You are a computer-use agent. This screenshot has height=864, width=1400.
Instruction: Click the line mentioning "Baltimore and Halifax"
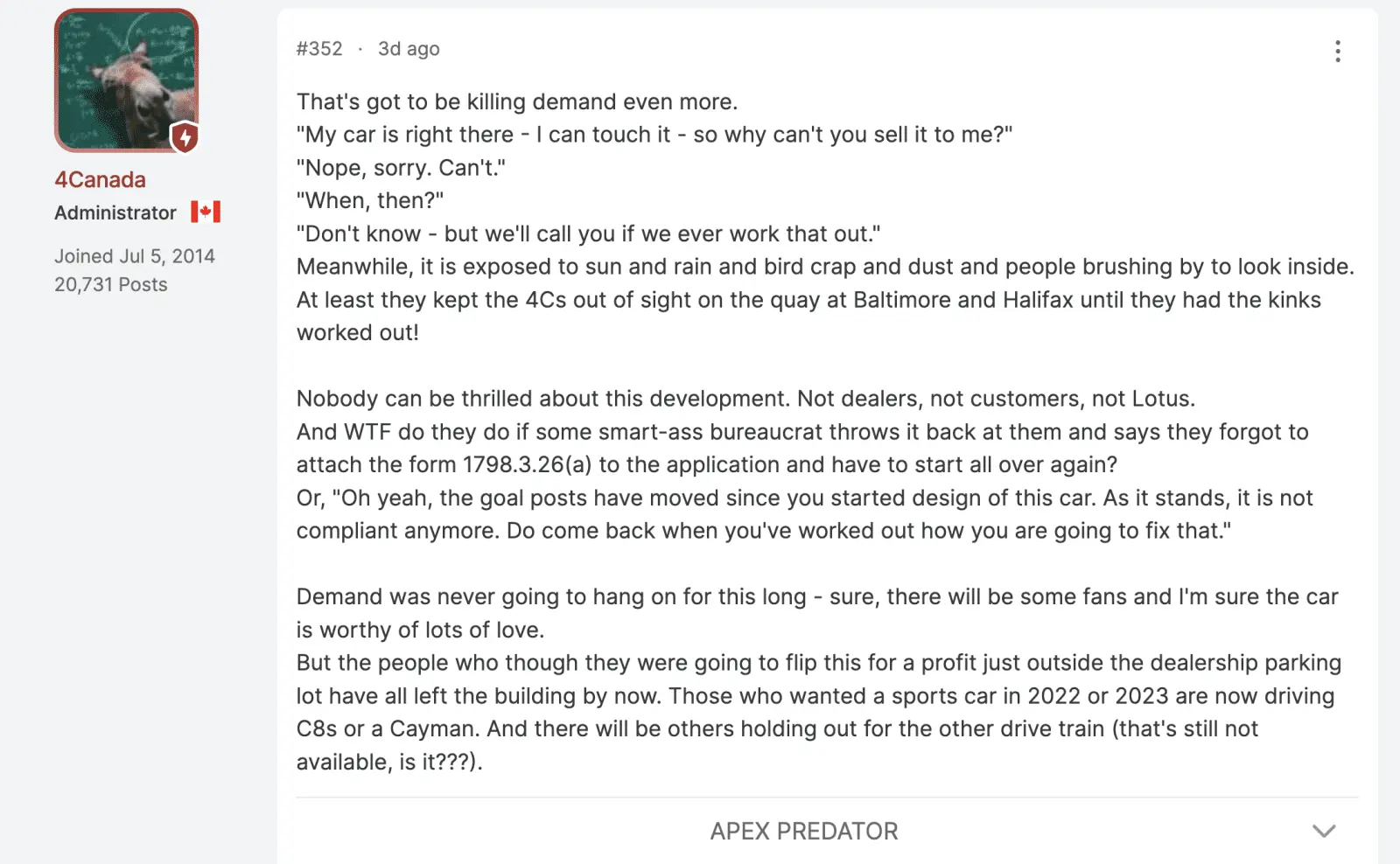pyautogui.click(x=808, y=300)
